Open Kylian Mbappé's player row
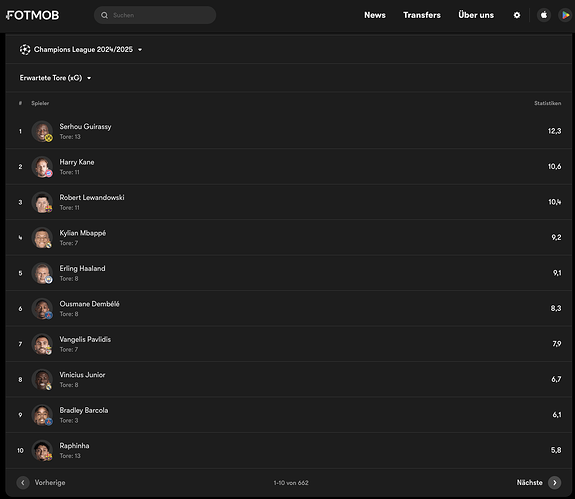Viewport: 575px width, 499px height. (x=289, y=238)
